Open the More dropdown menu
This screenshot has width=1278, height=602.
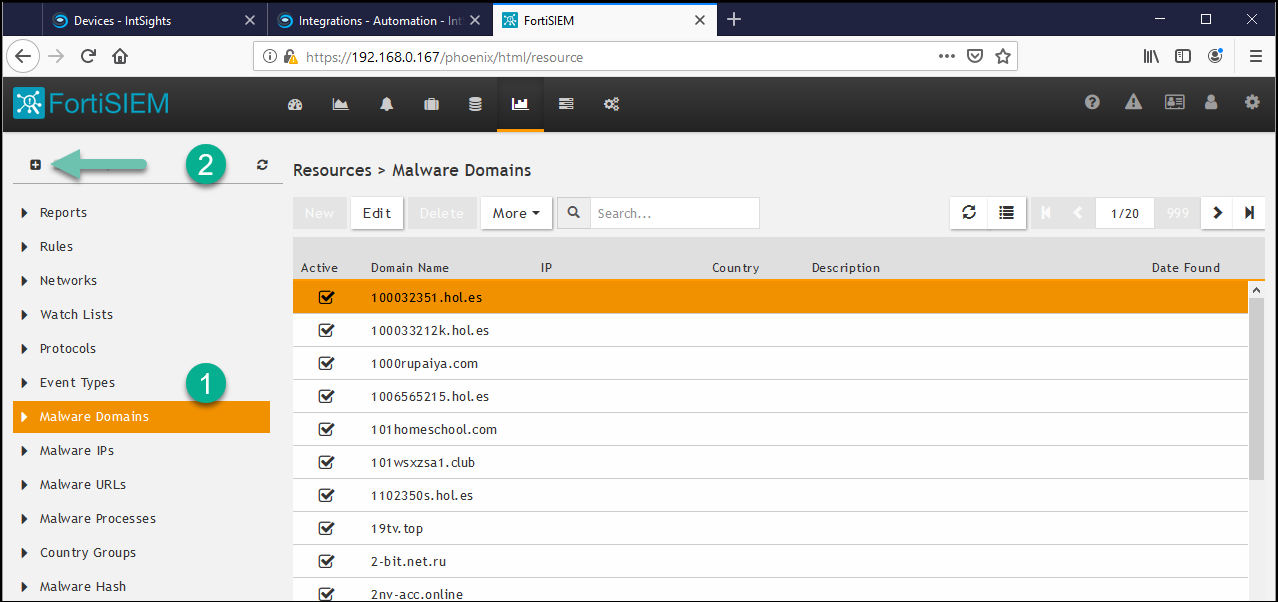515,213
